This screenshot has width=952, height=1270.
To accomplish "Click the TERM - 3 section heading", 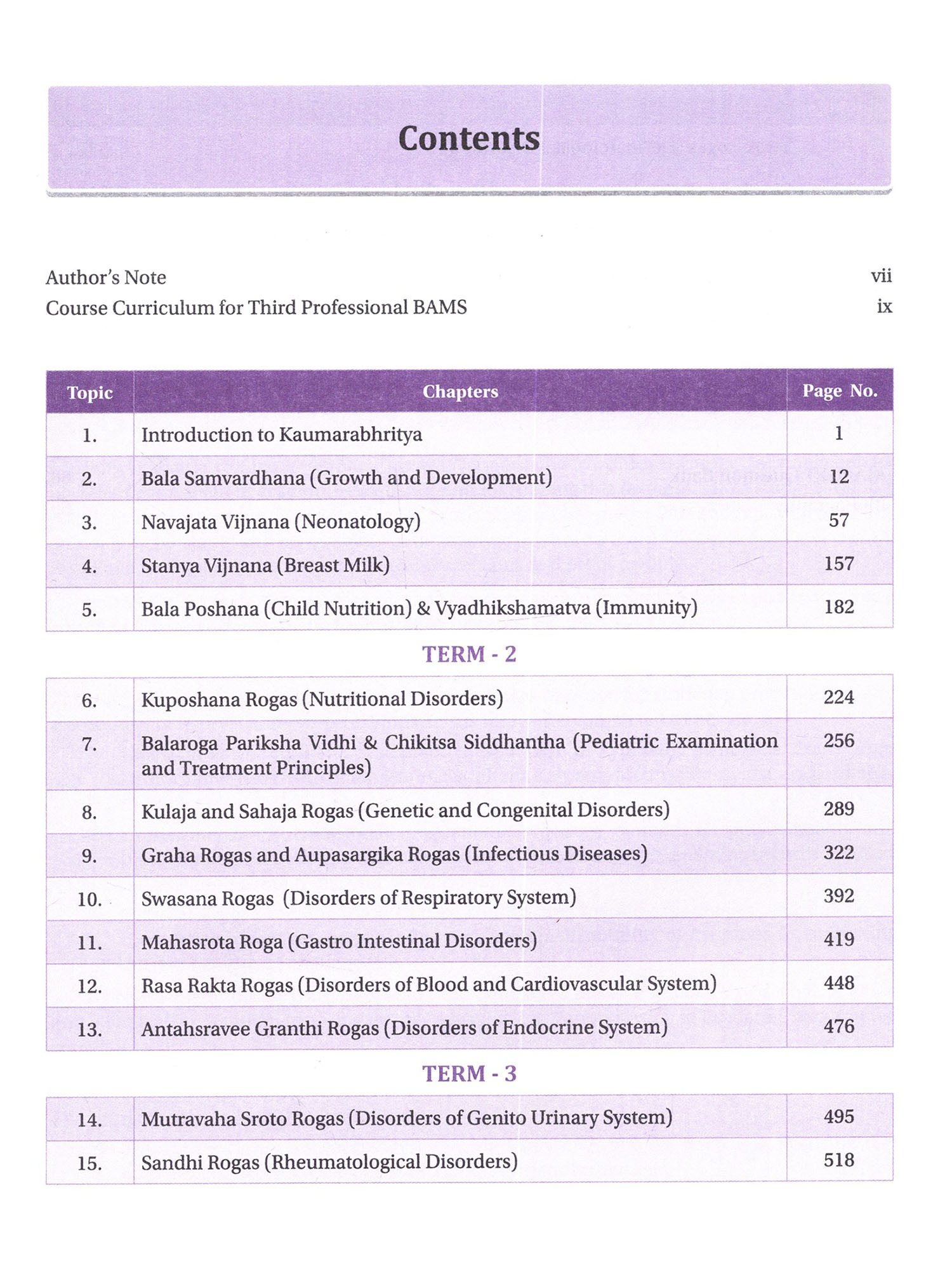I will pyautogui.click(x=469, y=1074).
